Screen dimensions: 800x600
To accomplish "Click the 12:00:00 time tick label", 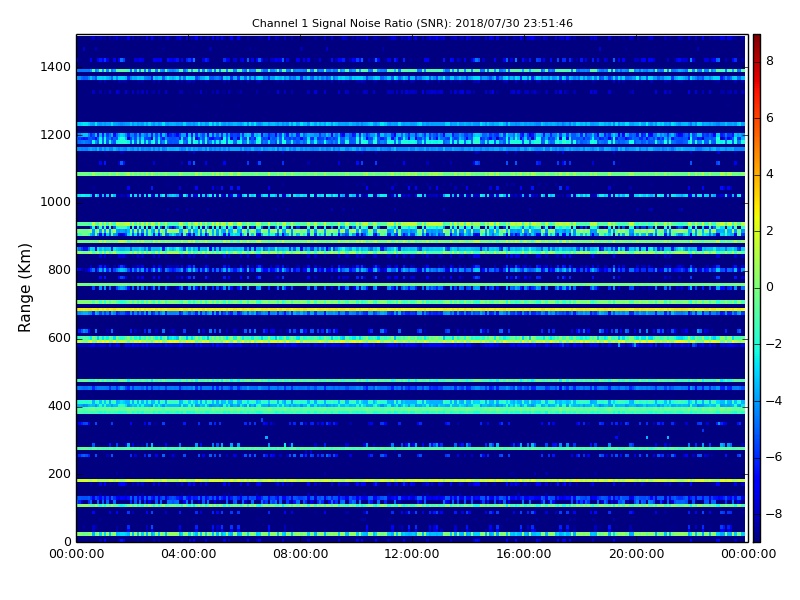I will click(x=412, y=554).
